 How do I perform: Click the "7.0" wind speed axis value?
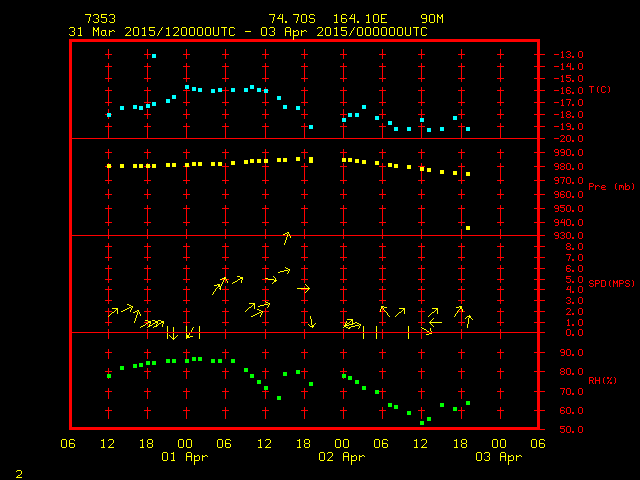574,258
